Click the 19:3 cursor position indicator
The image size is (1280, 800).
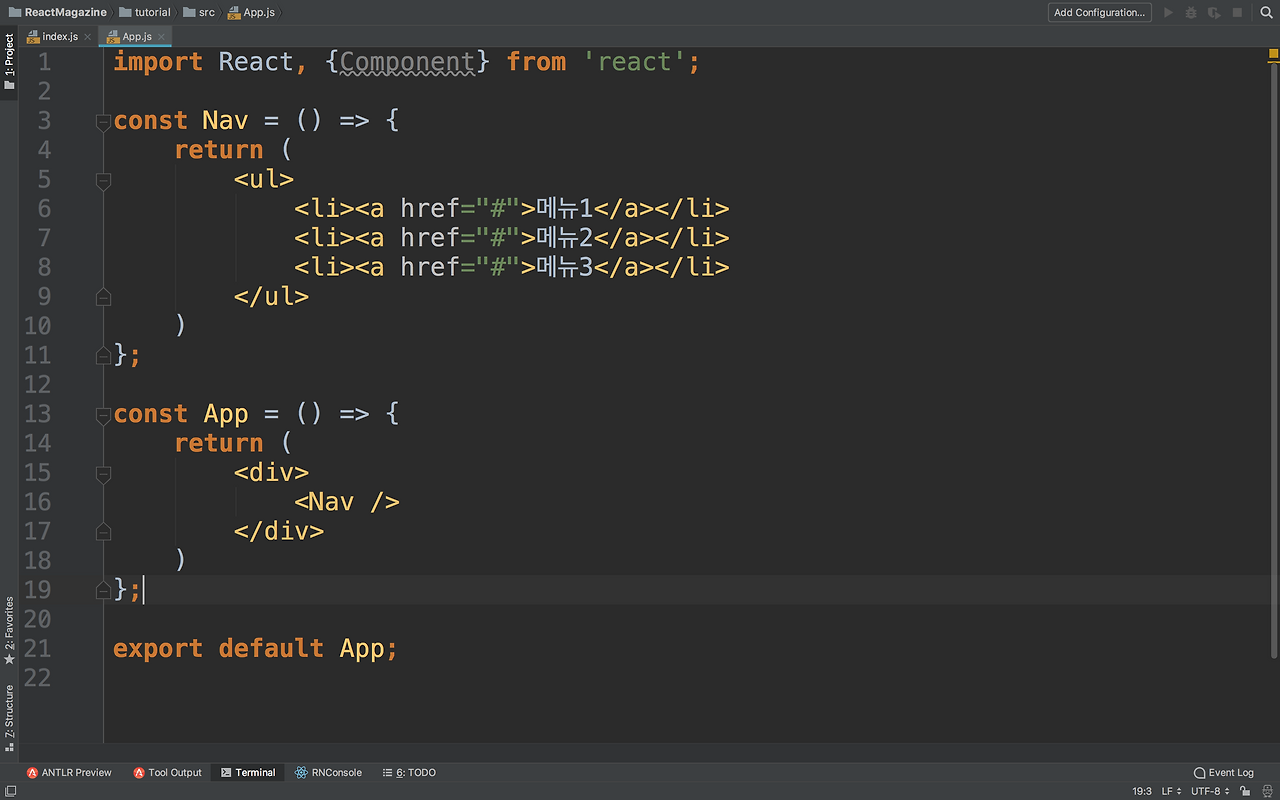1142,791
